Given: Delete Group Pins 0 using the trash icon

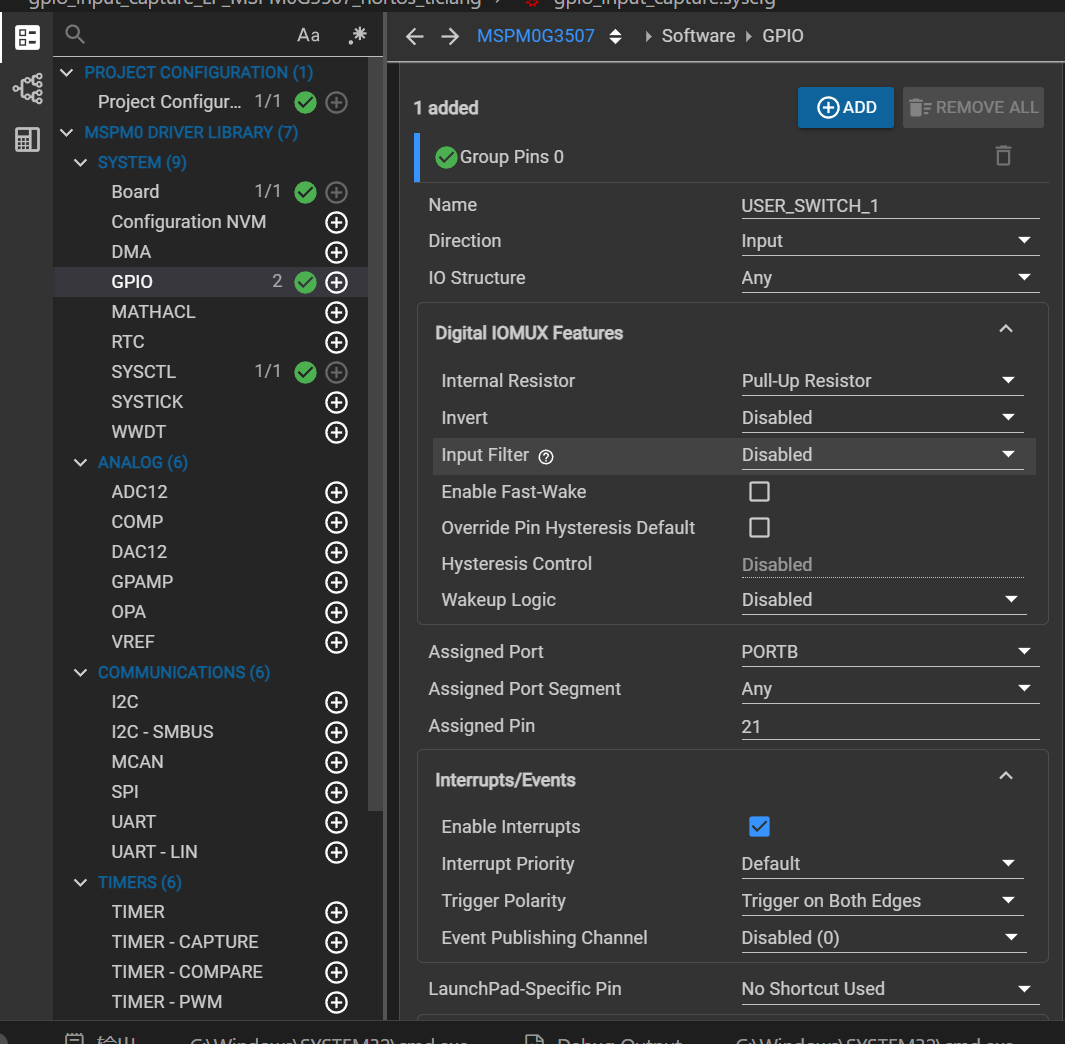Looking at the screenshot, I should tap(1003, 156).
